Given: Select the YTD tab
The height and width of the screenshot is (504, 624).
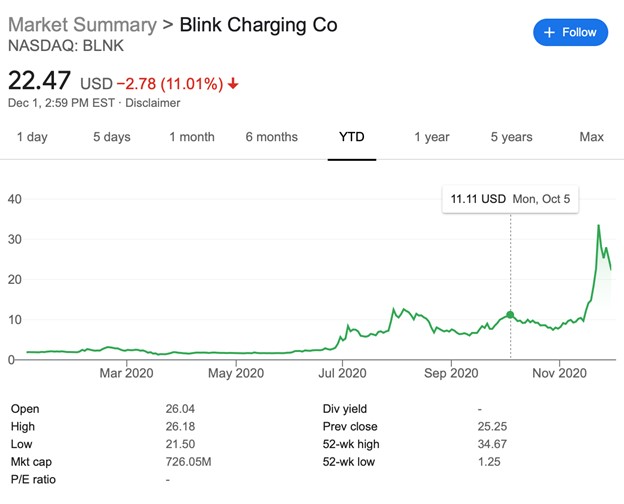Looking at the screenshot, I should tap(350, 137).
